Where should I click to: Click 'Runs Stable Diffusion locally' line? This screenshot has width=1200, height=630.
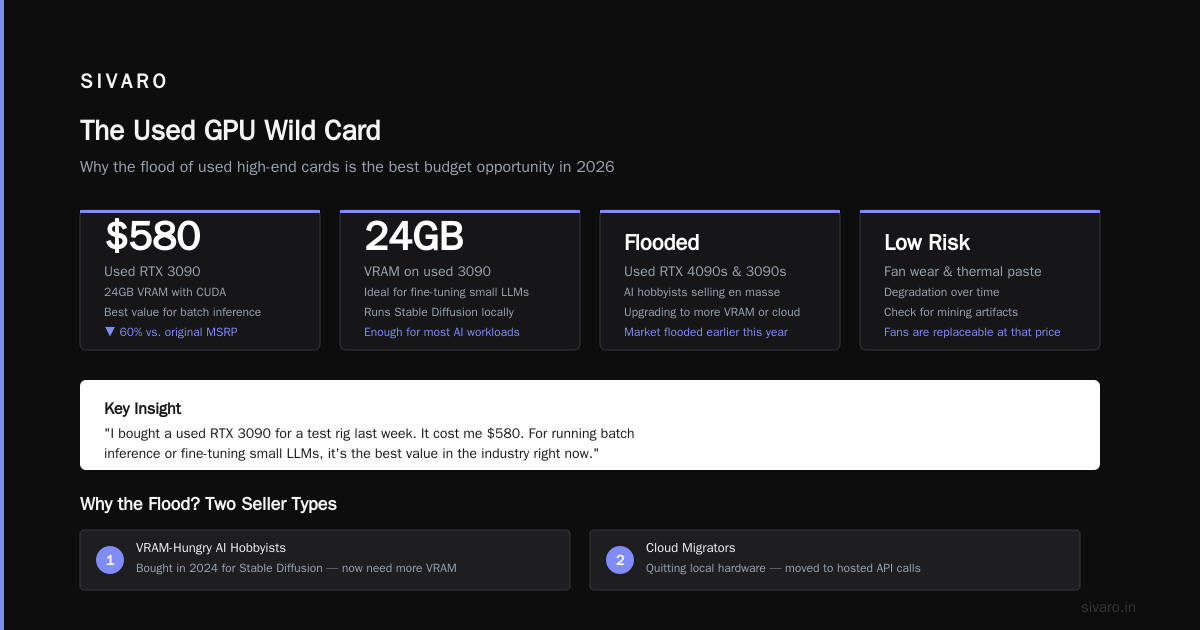[439, 312]
